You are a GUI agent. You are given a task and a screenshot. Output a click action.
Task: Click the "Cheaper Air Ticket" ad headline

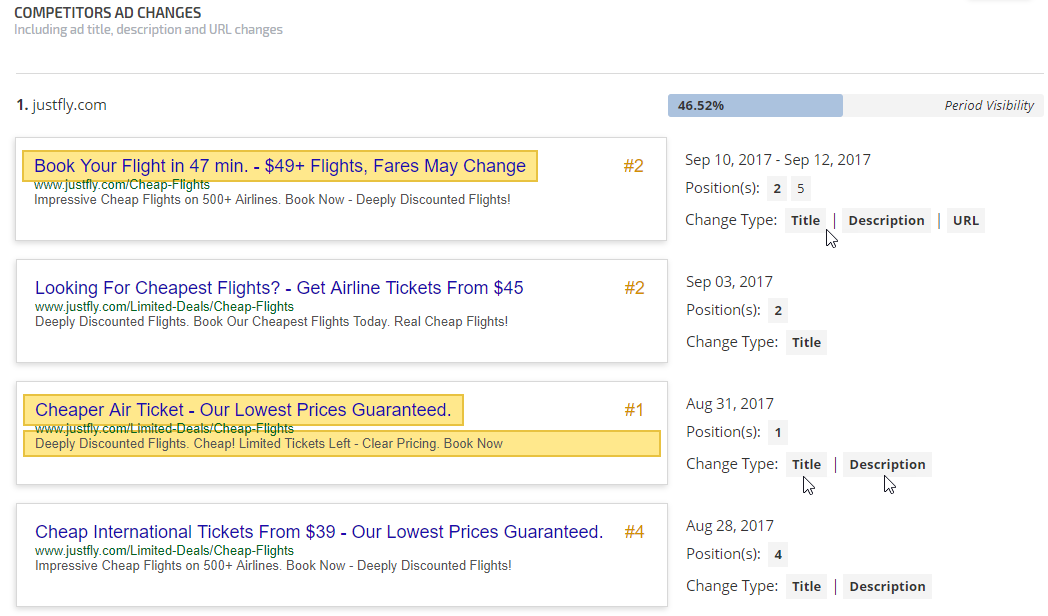pos(243,410)
